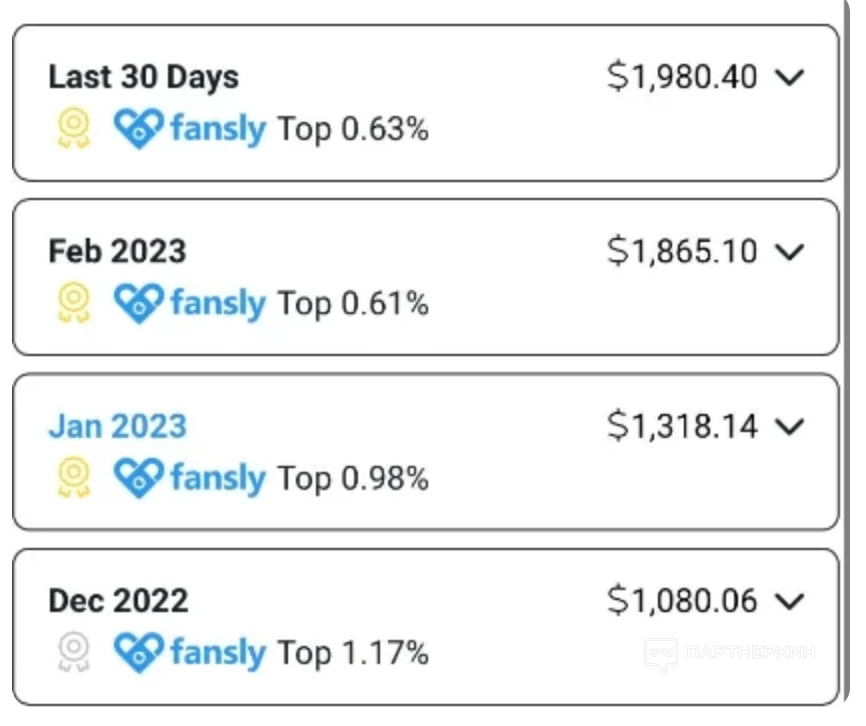Expand the Last 30 Days earnings chevron

pos(790,77)
